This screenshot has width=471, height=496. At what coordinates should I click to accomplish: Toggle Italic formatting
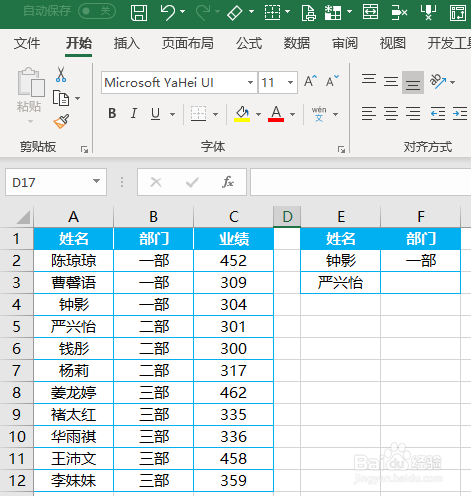click(134, 113)
